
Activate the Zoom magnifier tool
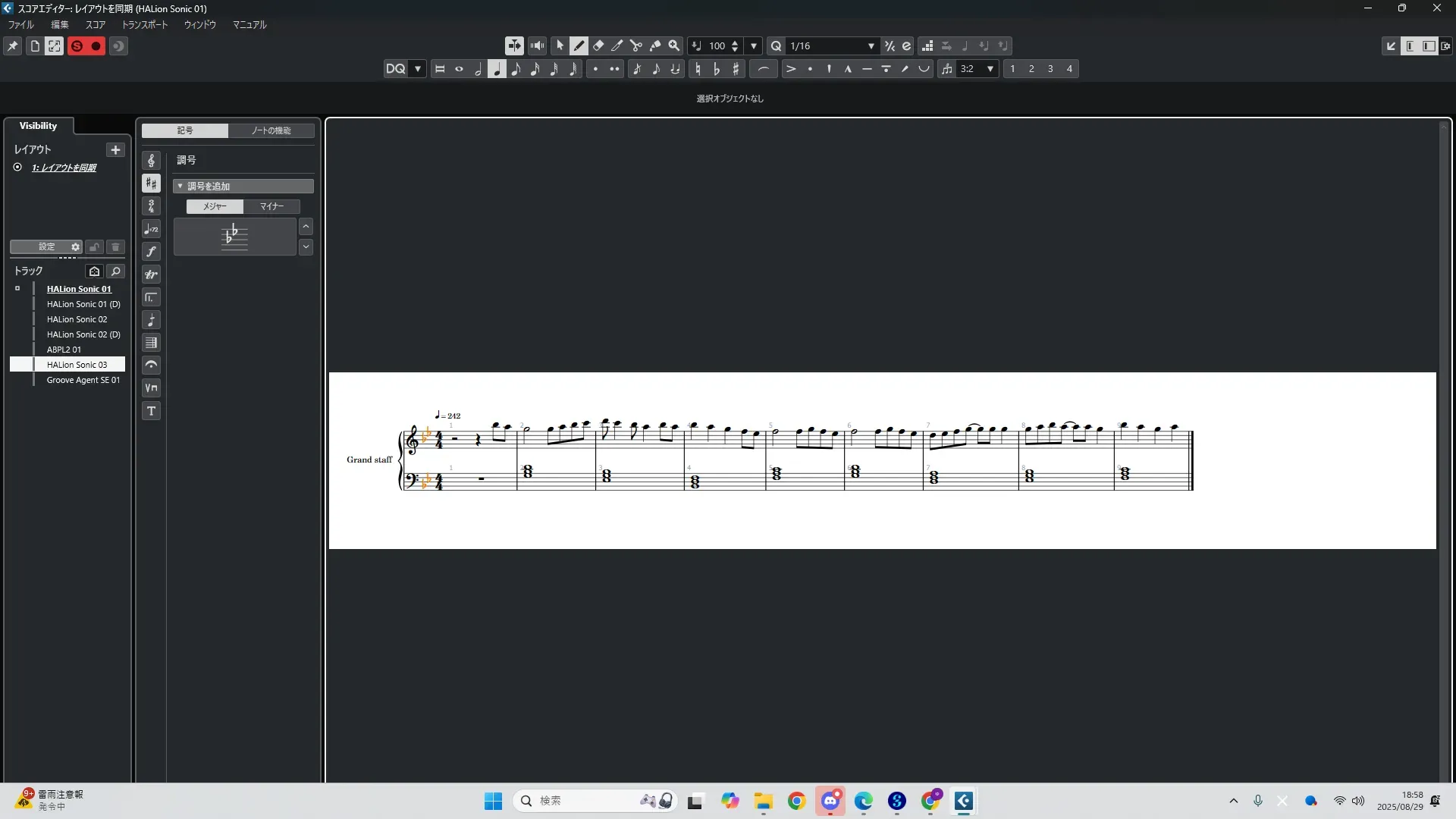[673, 46]
